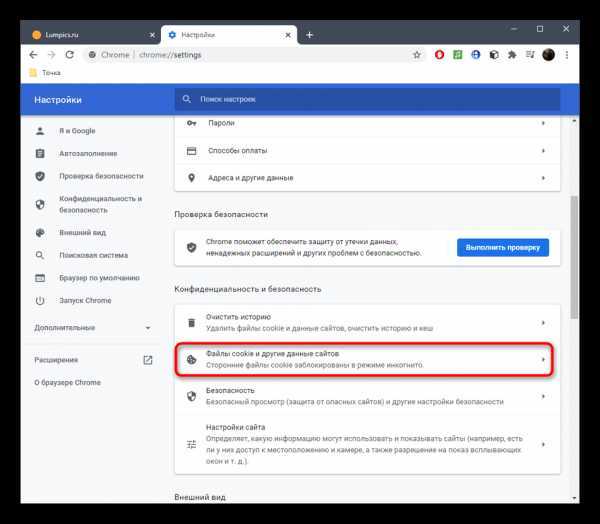Open the red Opera-style extension icon
Image resolution: width=600 pixels, height=524 pixels.
[439, 55]
